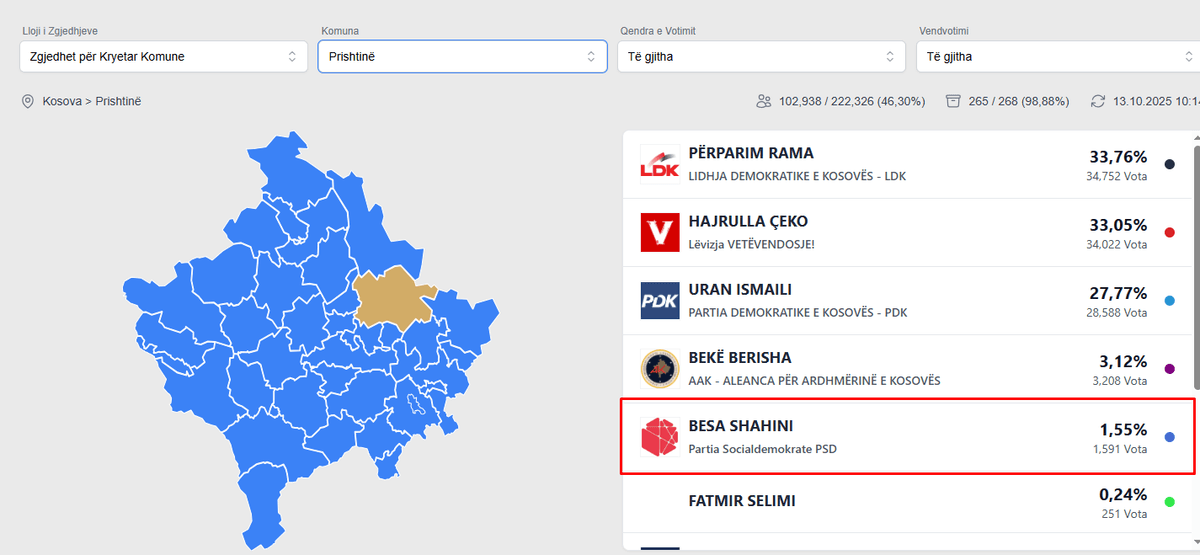The image size is (1200, 555).
Task: Click the PSD red polygon logo
Action: (x=660, y=437)
